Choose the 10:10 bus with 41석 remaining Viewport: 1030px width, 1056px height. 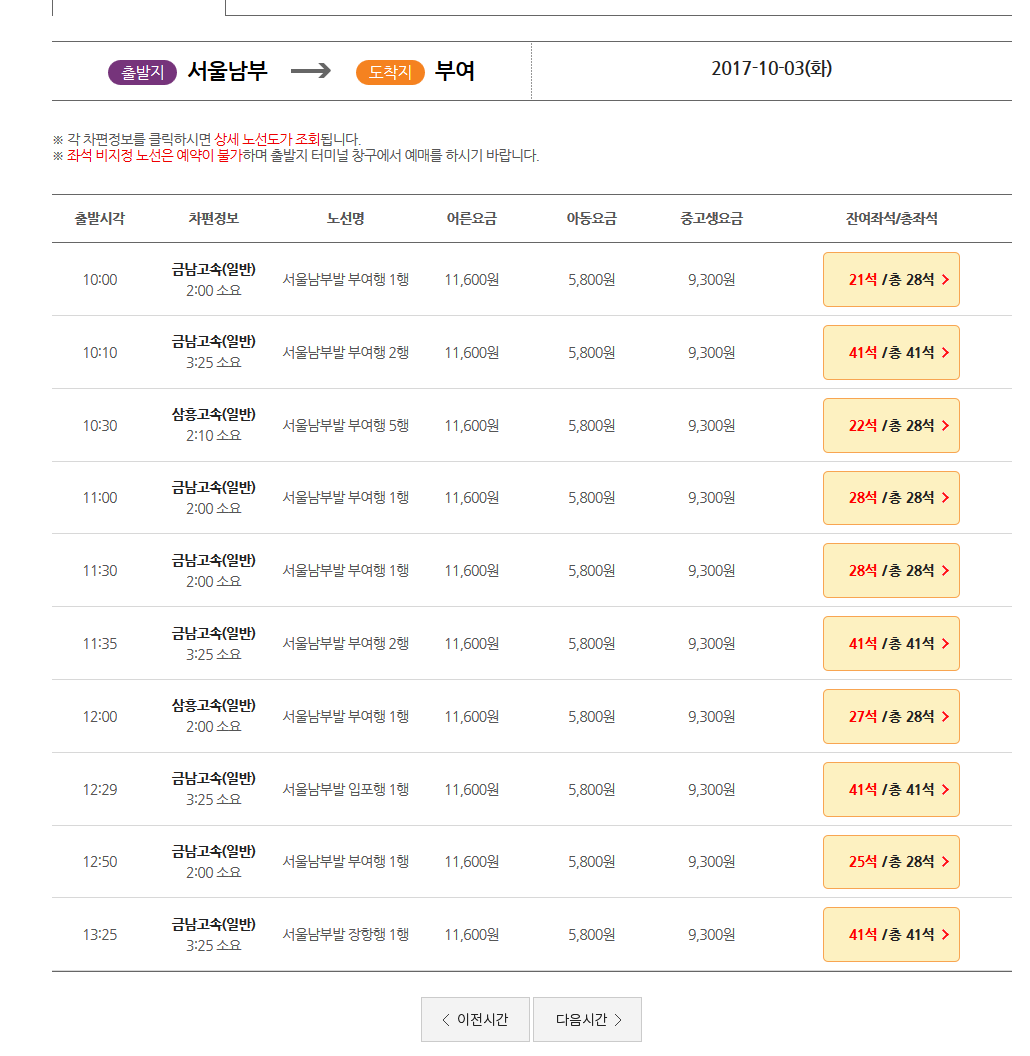tap(891, 353)
